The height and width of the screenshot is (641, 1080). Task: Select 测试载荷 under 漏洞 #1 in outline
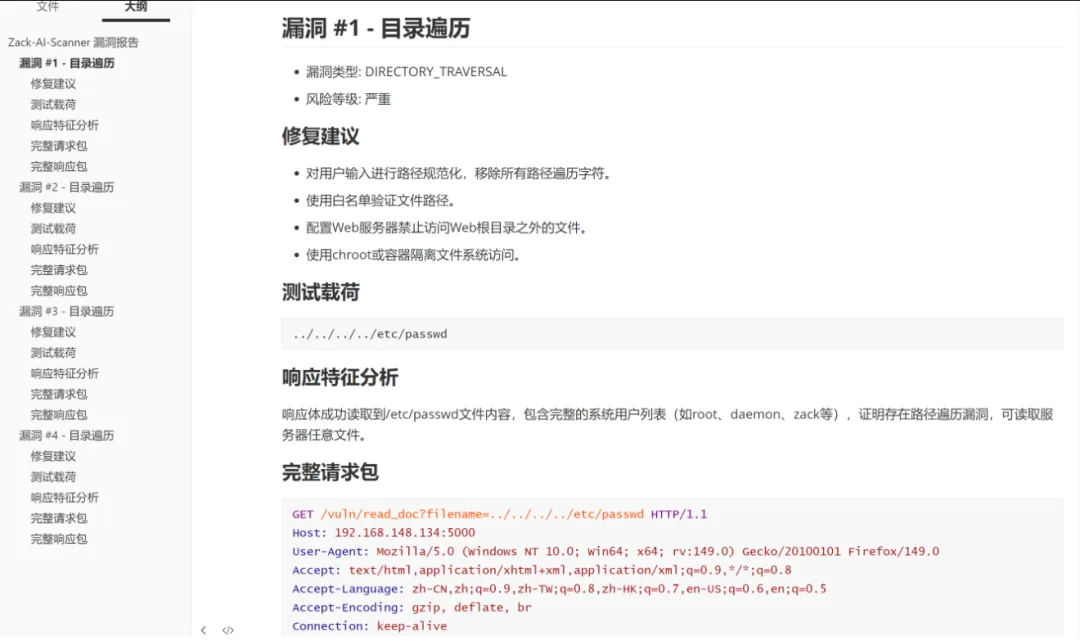[53, 105]
